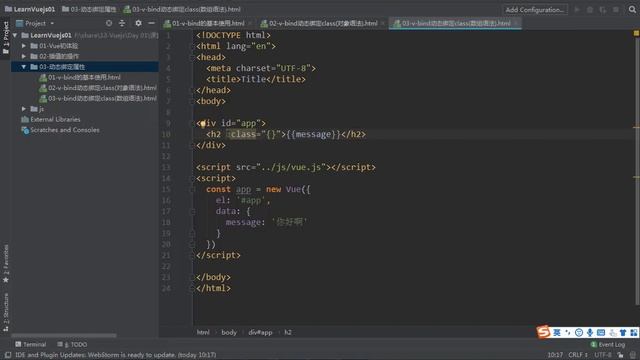Toggle the 2: Favorites side tool window
This screenshot has height=360, width=640.
(5, 264)
